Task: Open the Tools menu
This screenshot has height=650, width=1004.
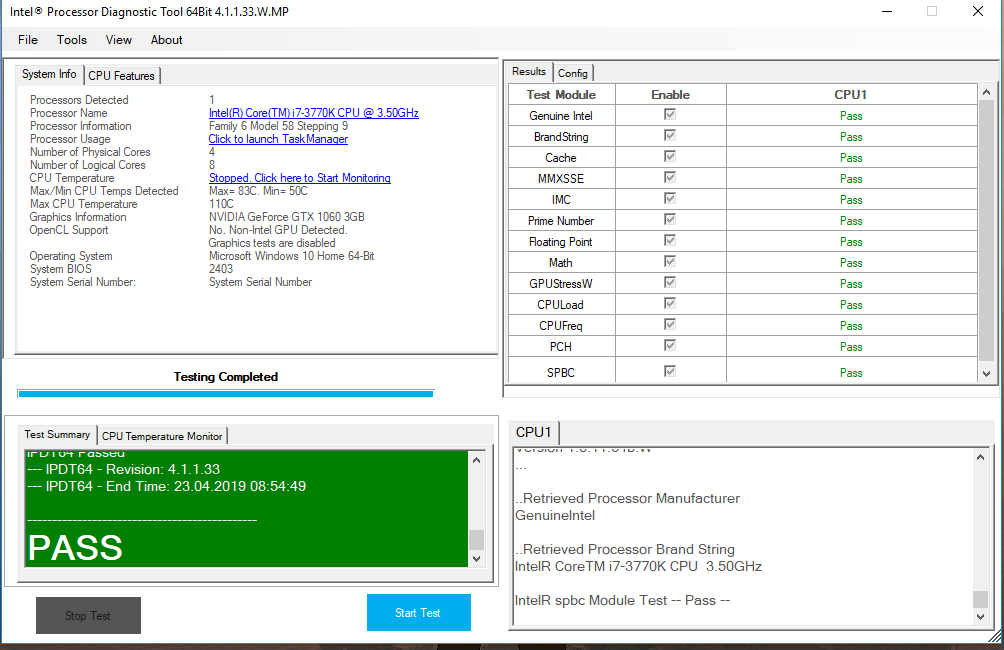Action: (72, 40)
